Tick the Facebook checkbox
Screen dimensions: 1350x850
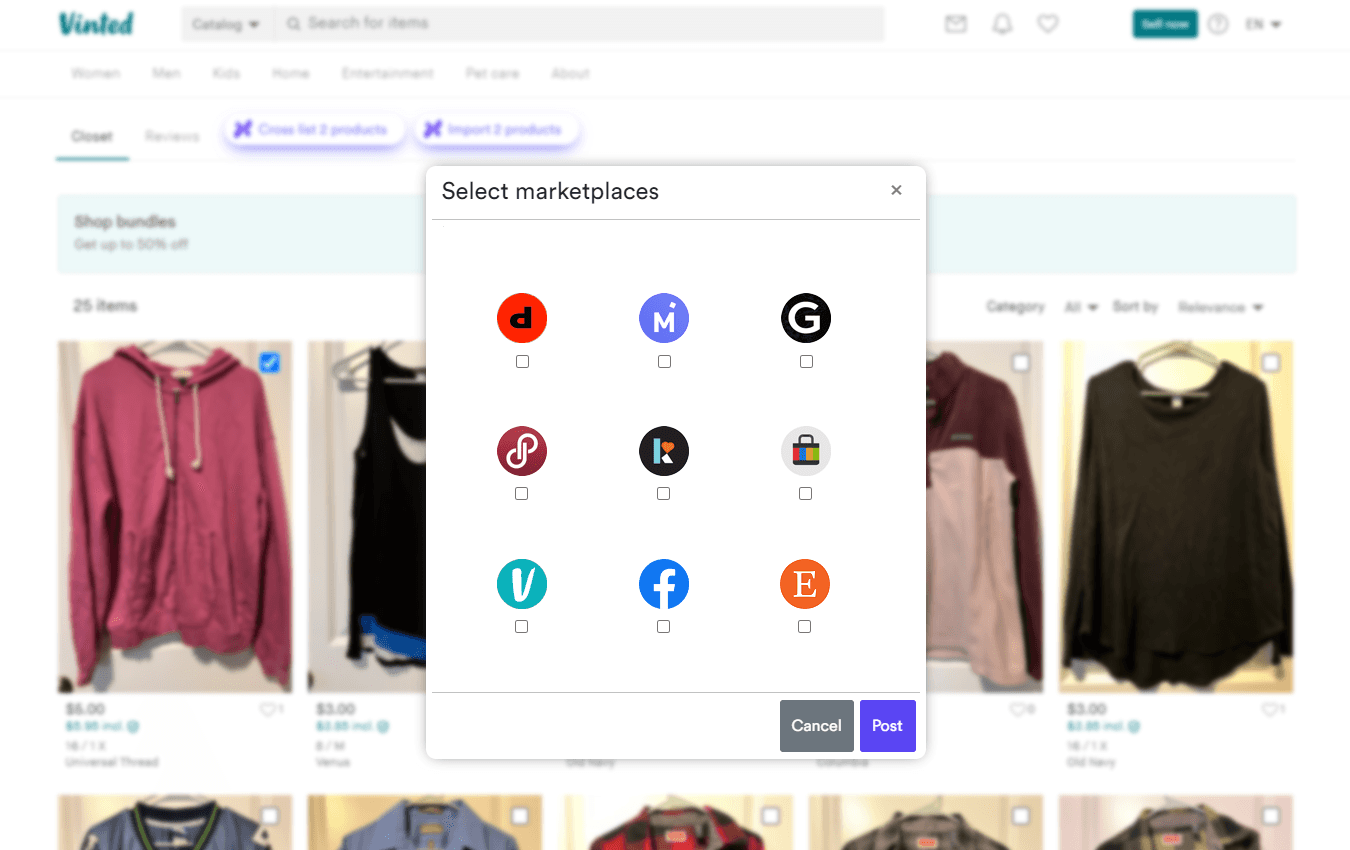coord(664,627)
